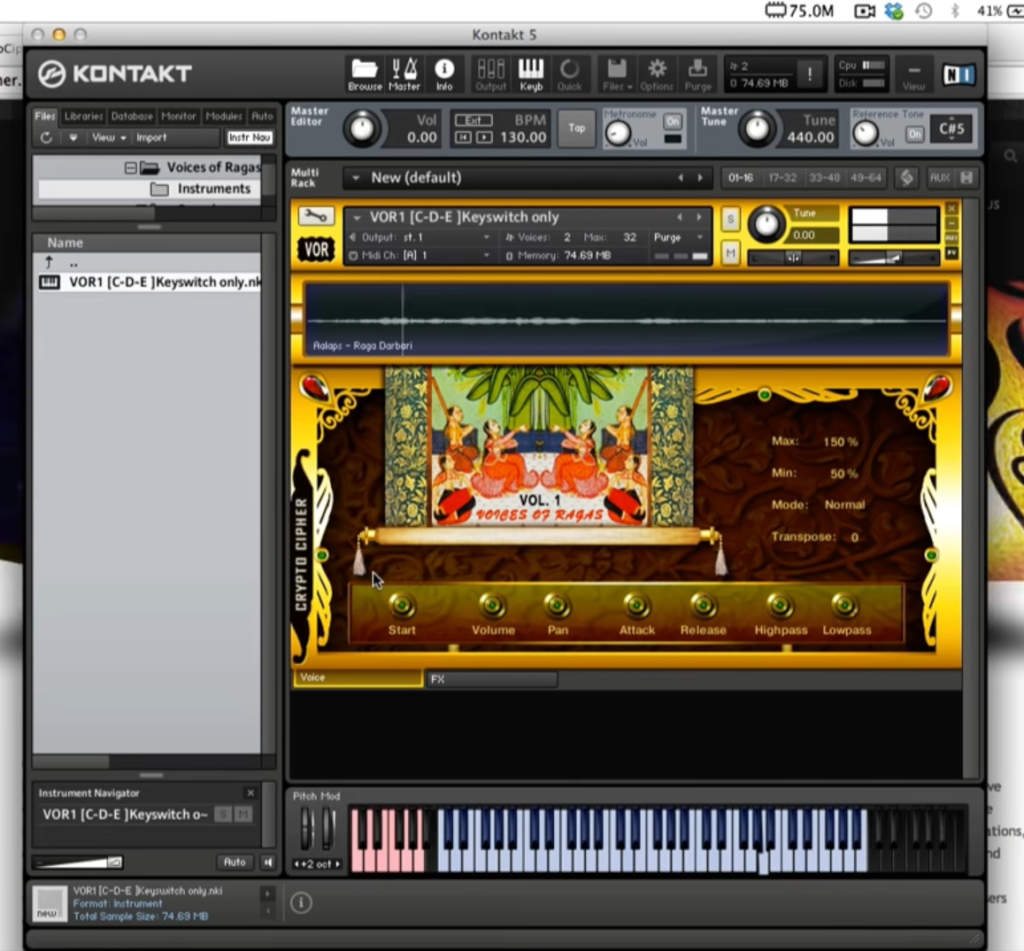Collapse the Voices of Ragas folder
This screenshot has height=951, width=1024.
(x=131, y=168)
